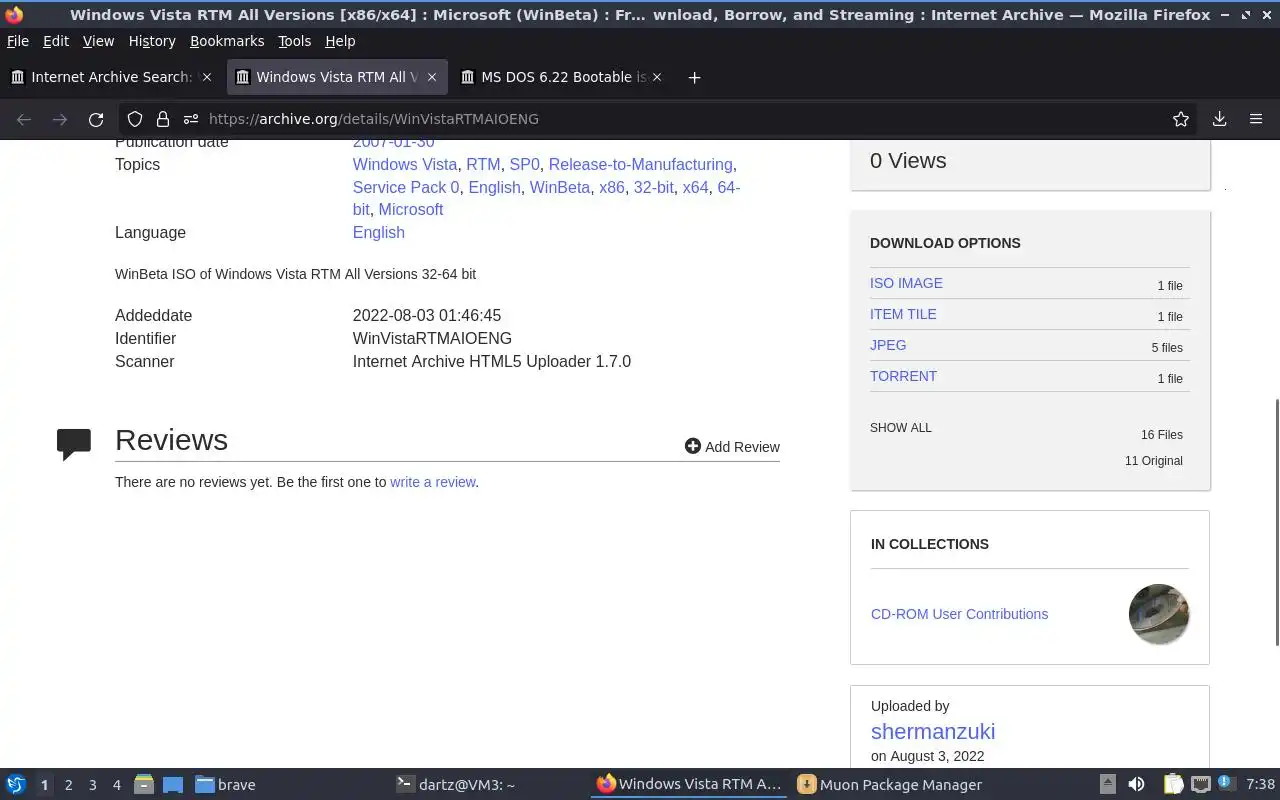Screen dimensions: 1280x800
Task: Open the Help menu
Action: 340,41
